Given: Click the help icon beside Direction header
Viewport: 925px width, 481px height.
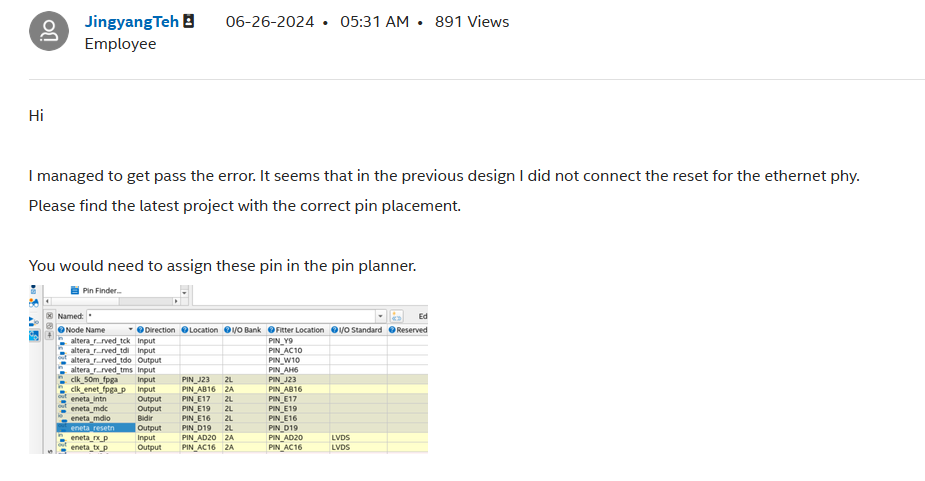Looking at the screenshot, I should (x=140, y=330).
